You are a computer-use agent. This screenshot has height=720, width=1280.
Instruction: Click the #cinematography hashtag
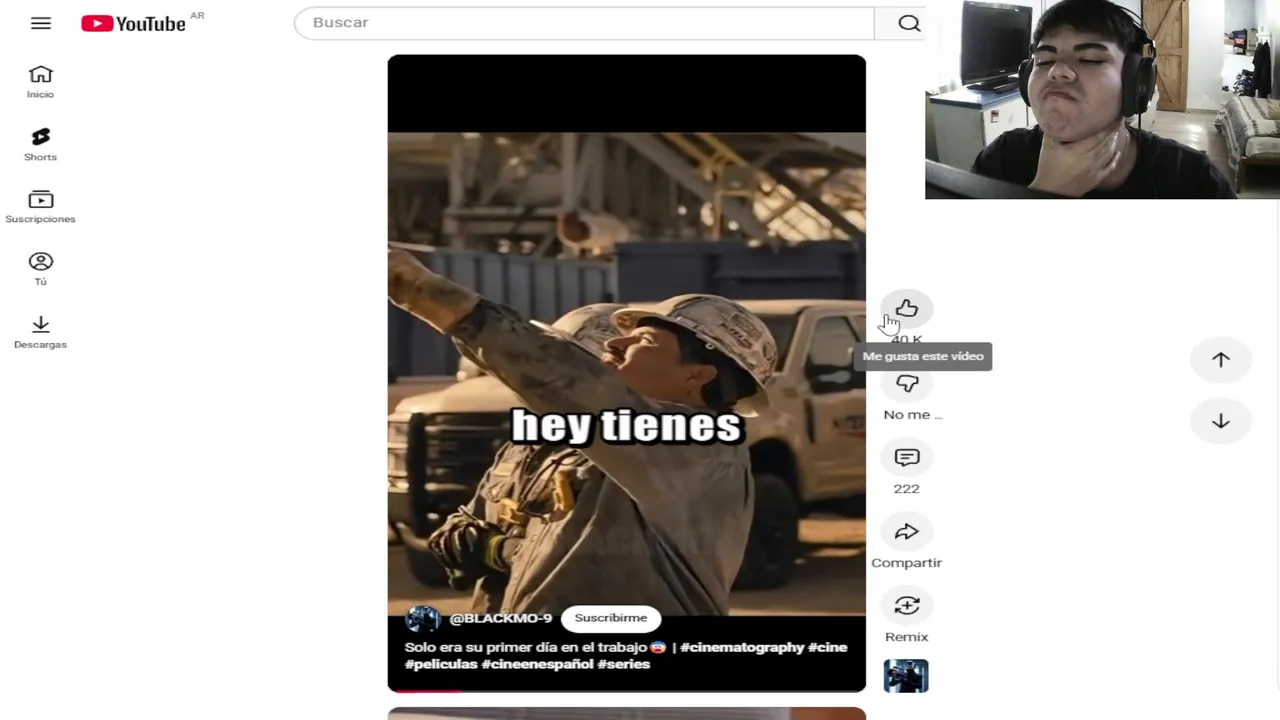(741, 647)
